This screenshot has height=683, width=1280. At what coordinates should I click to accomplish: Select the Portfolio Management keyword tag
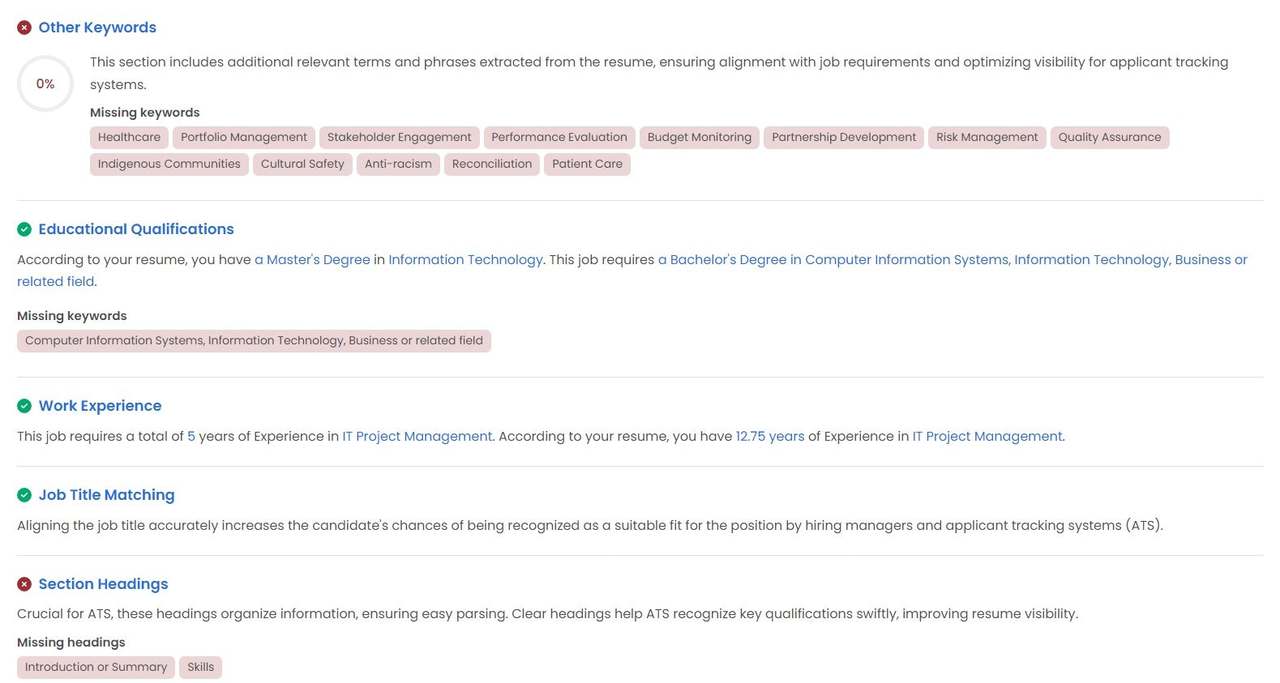click(244, 137)
